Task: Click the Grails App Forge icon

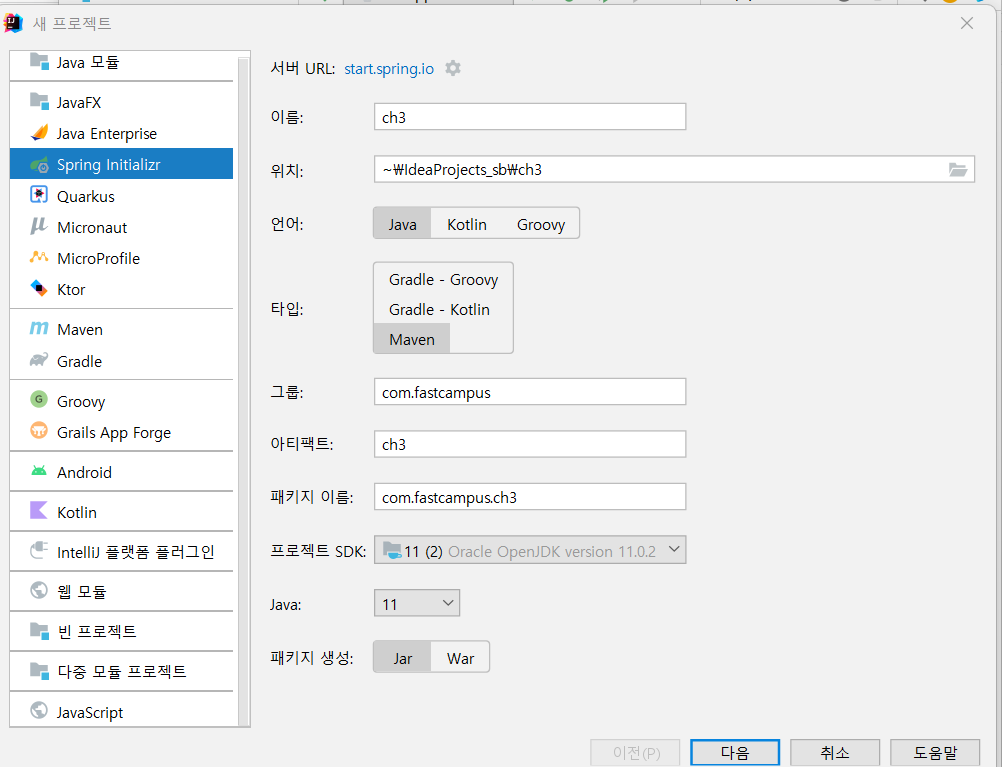Action: tap(39, 431)
